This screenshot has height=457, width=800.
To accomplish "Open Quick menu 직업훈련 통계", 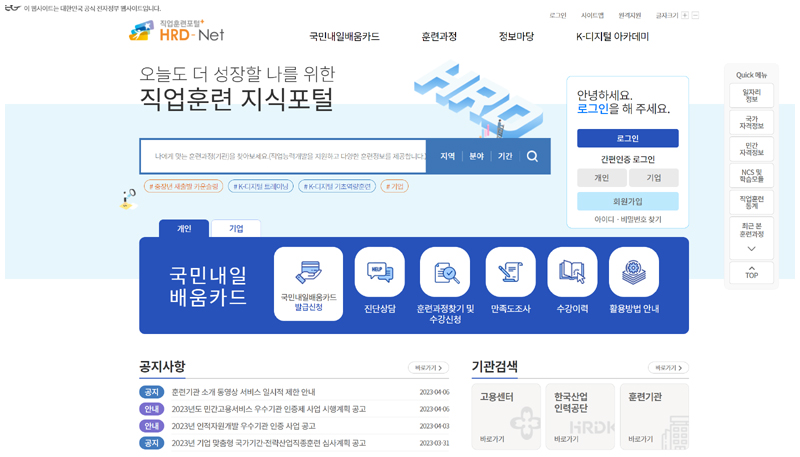I will point(752,202).
